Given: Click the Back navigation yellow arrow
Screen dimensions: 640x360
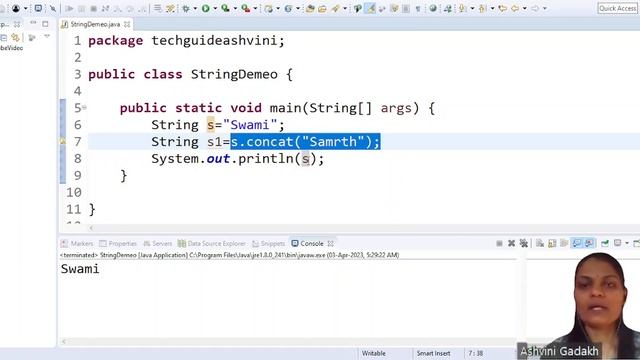Looking at the screenshot, I should tap(516, 8).
